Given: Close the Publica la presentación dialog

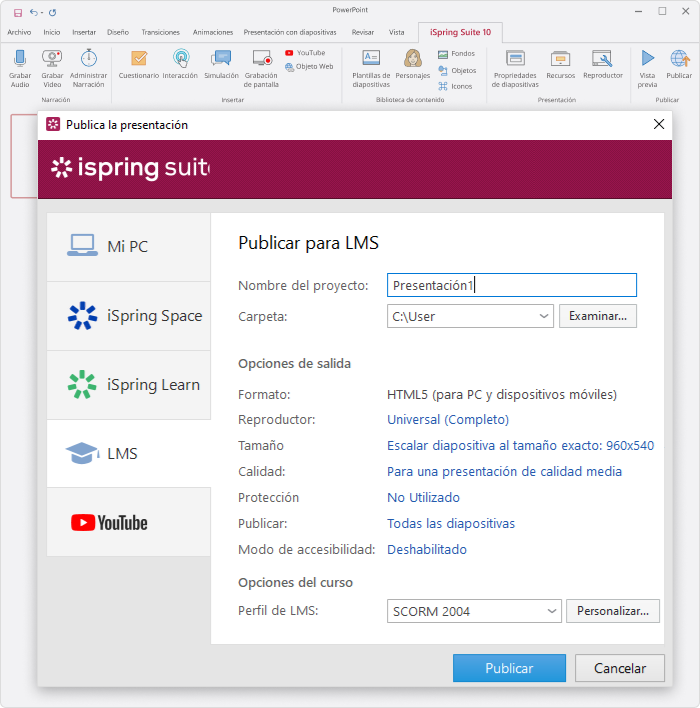Looking at the screenshot, I should click(659, 124).
